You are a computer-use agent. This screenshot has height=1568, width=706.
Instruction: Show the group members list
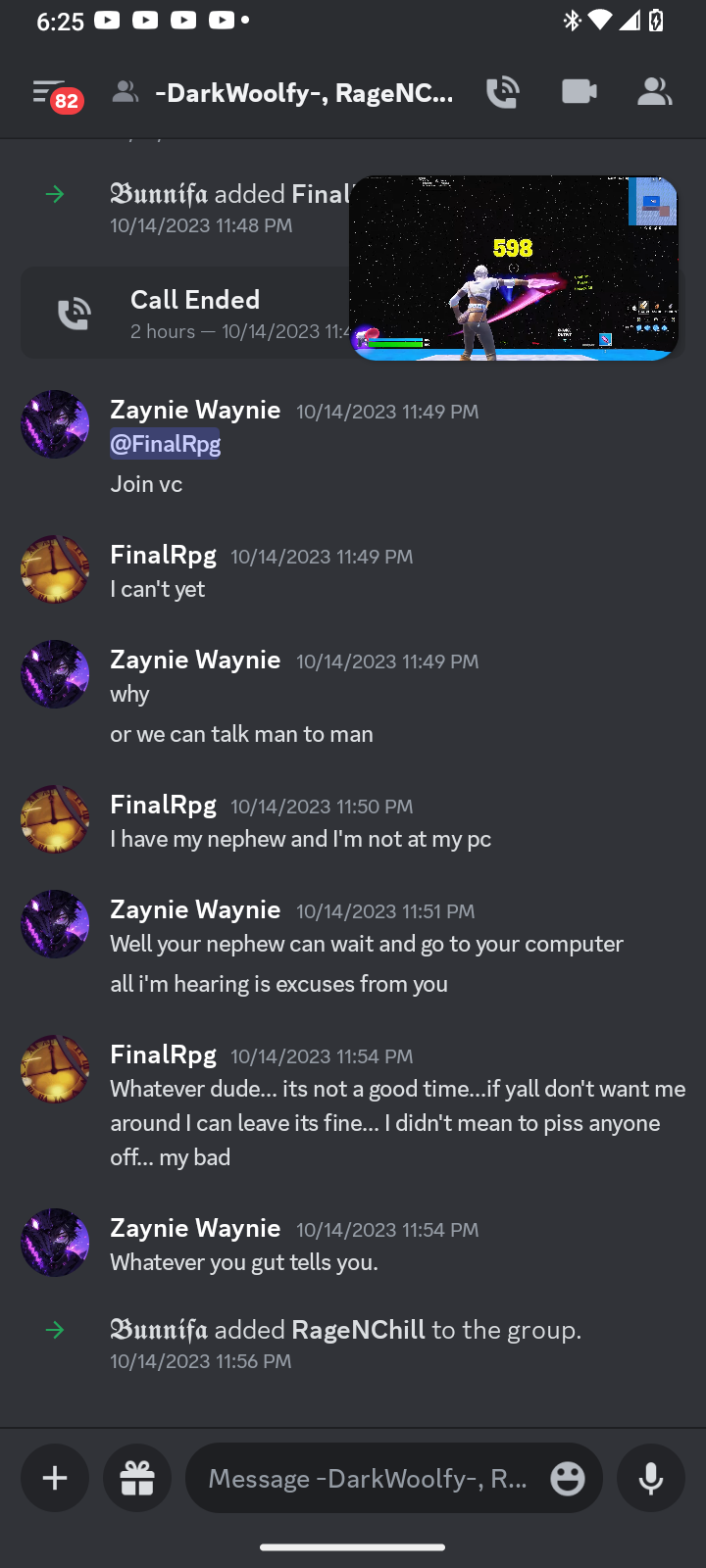tap(654, 93)
